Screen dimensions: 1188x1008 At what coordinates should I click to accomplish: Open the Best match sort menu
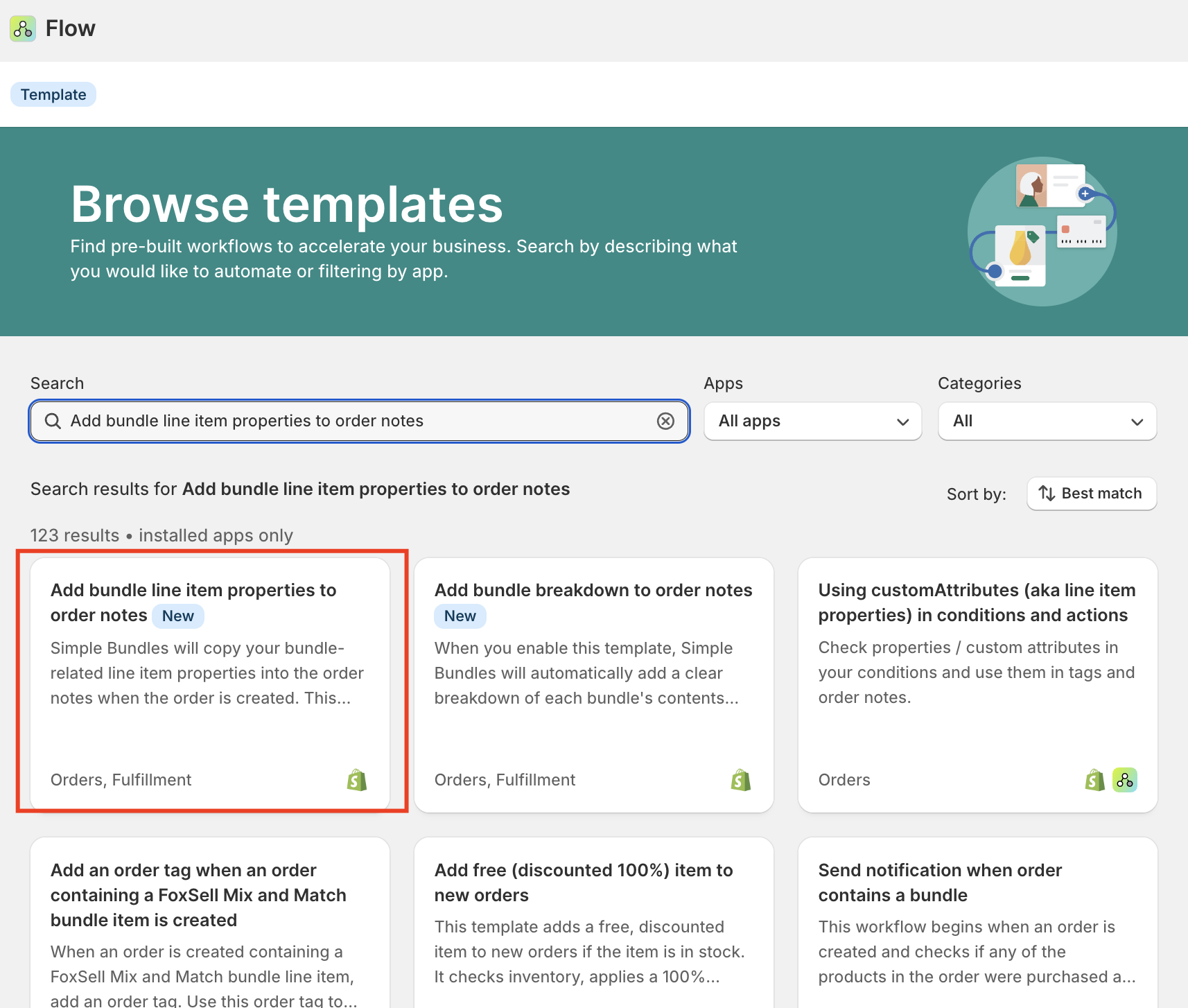click(x=1091, y=494)
